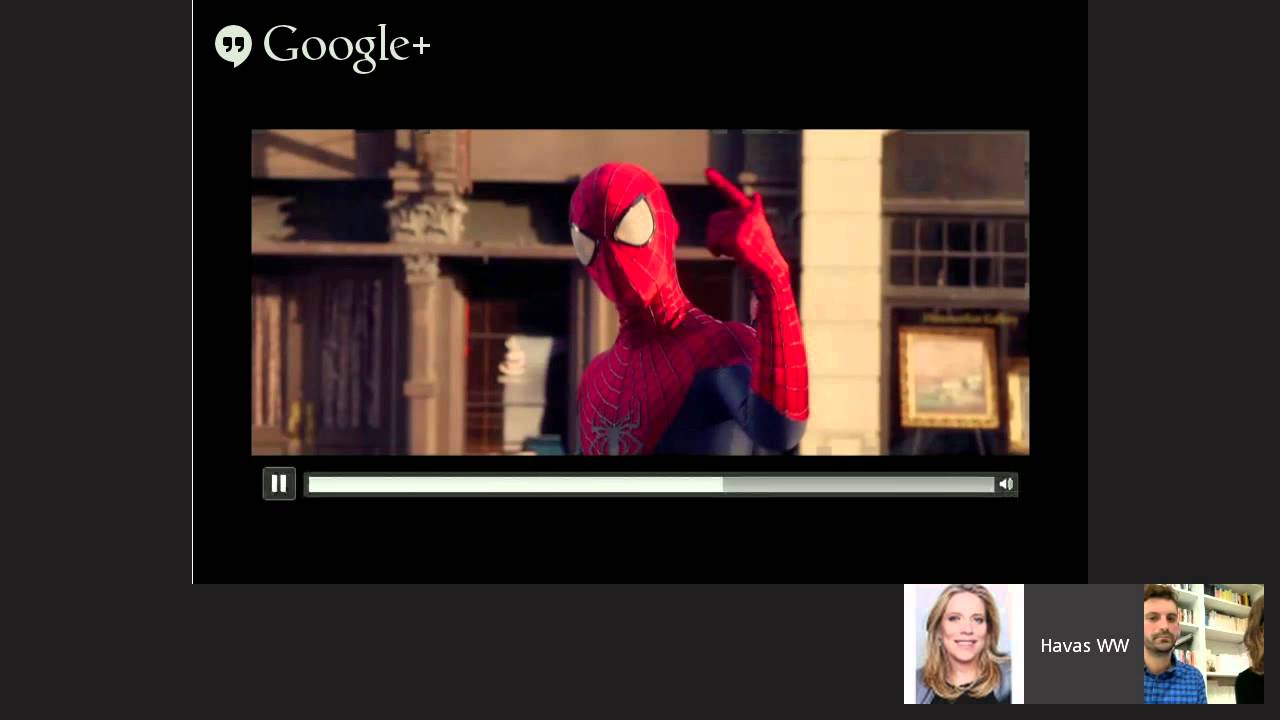
Task: Click the Google+ Hangouts logo
Action: [322, 46]
